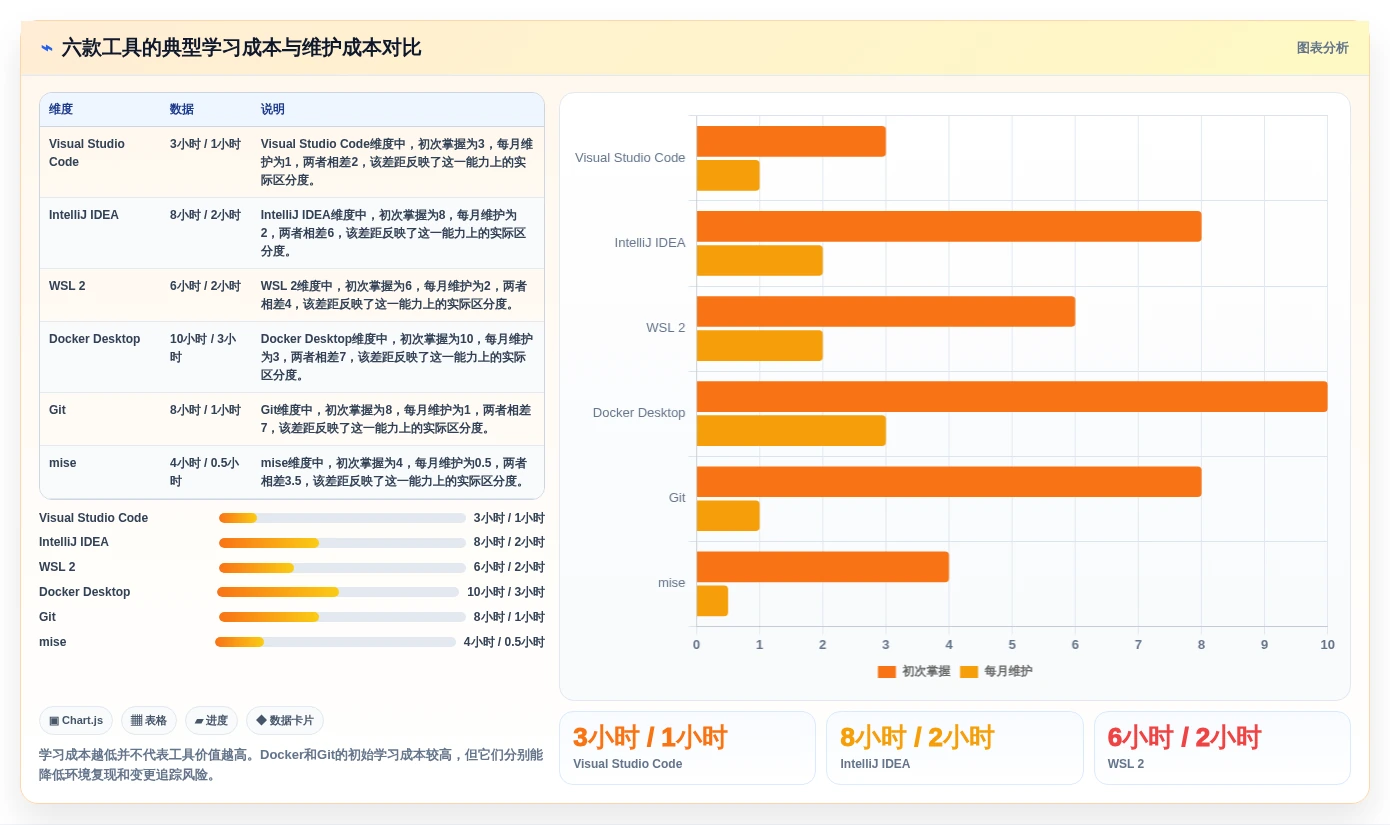Screen dimensions: 1390x825
Task: Open the 图表分析 label in header
Action: 1322,48
